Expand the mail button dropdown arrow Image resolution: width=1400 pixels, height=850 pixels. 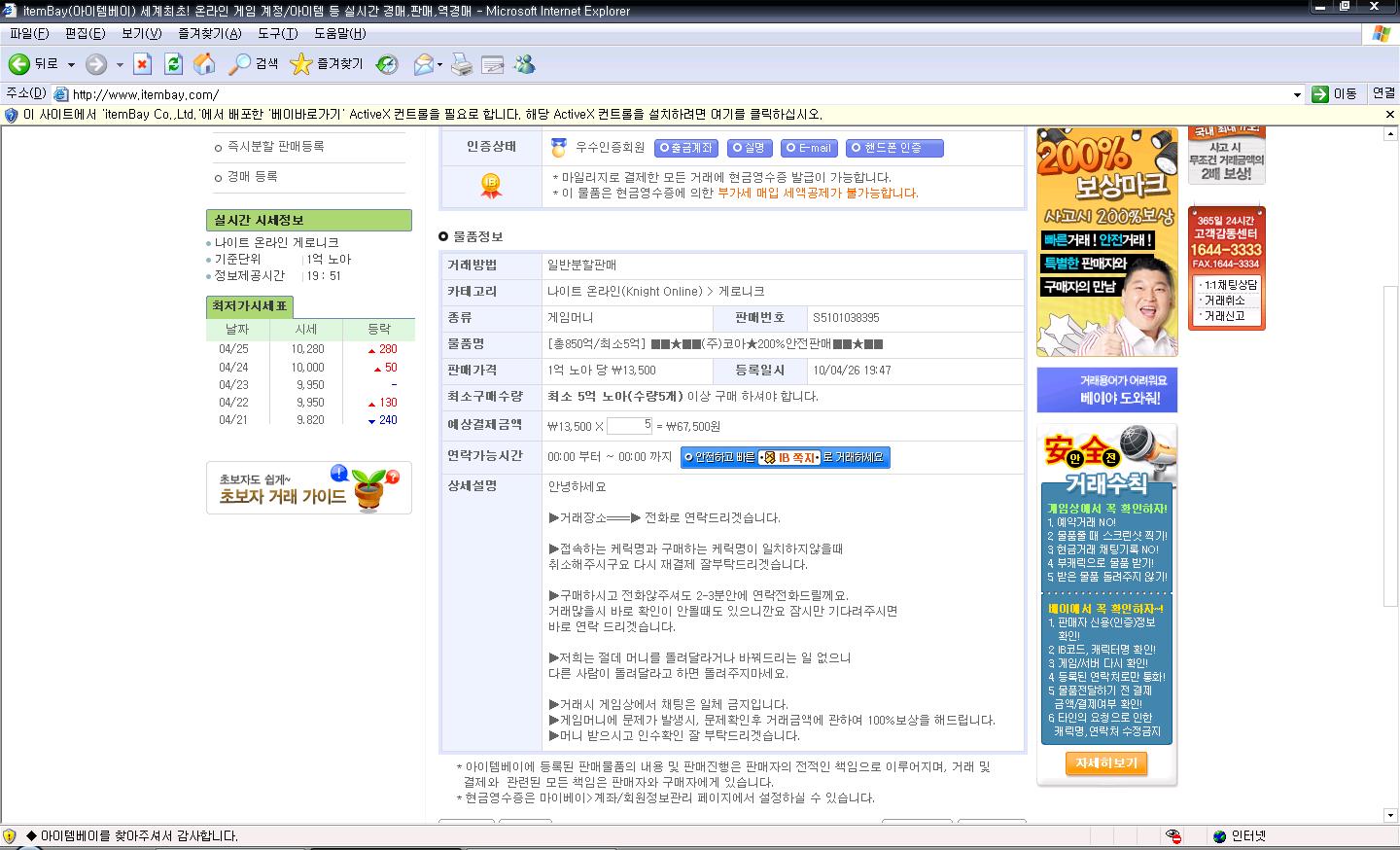tap(439, 65)
